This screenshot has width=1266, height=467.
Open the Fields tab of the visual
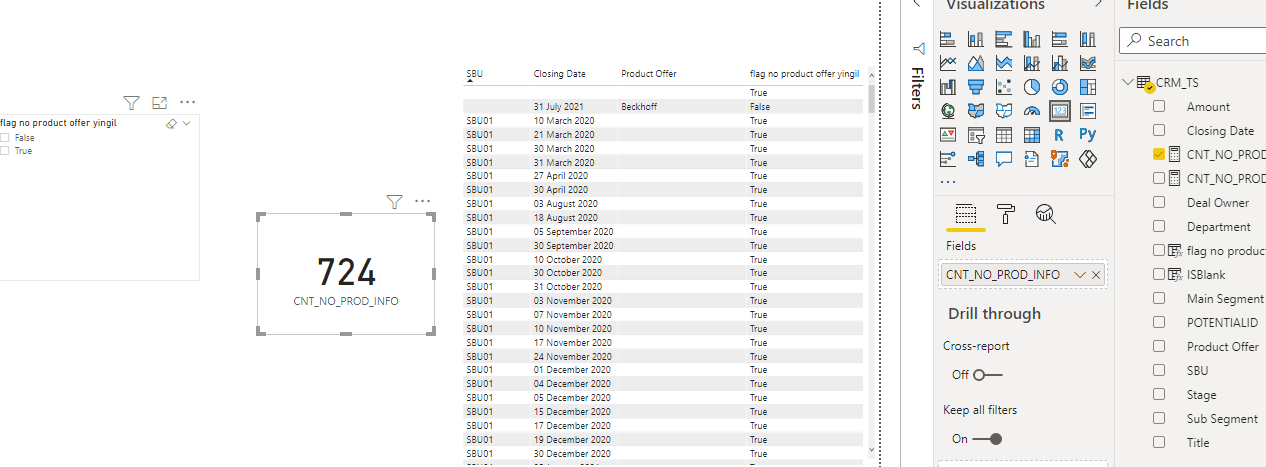(965, 213)
